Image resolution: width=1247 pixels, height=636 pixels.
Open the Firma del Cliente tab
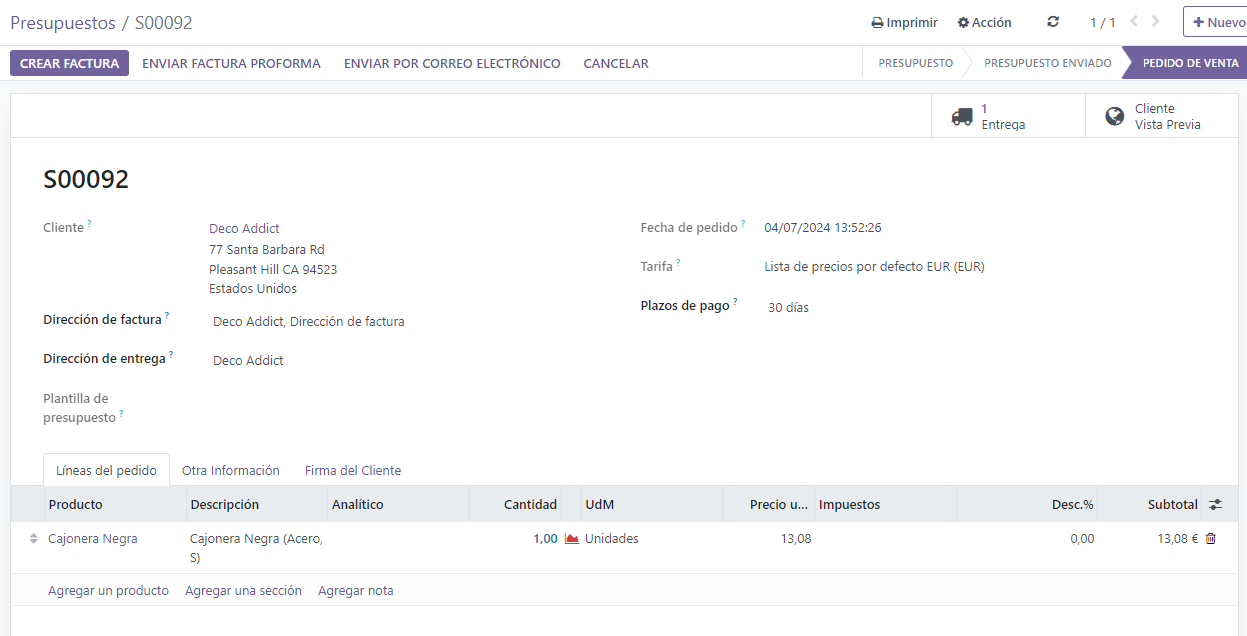pyautogui.click(x=352, y=470)
